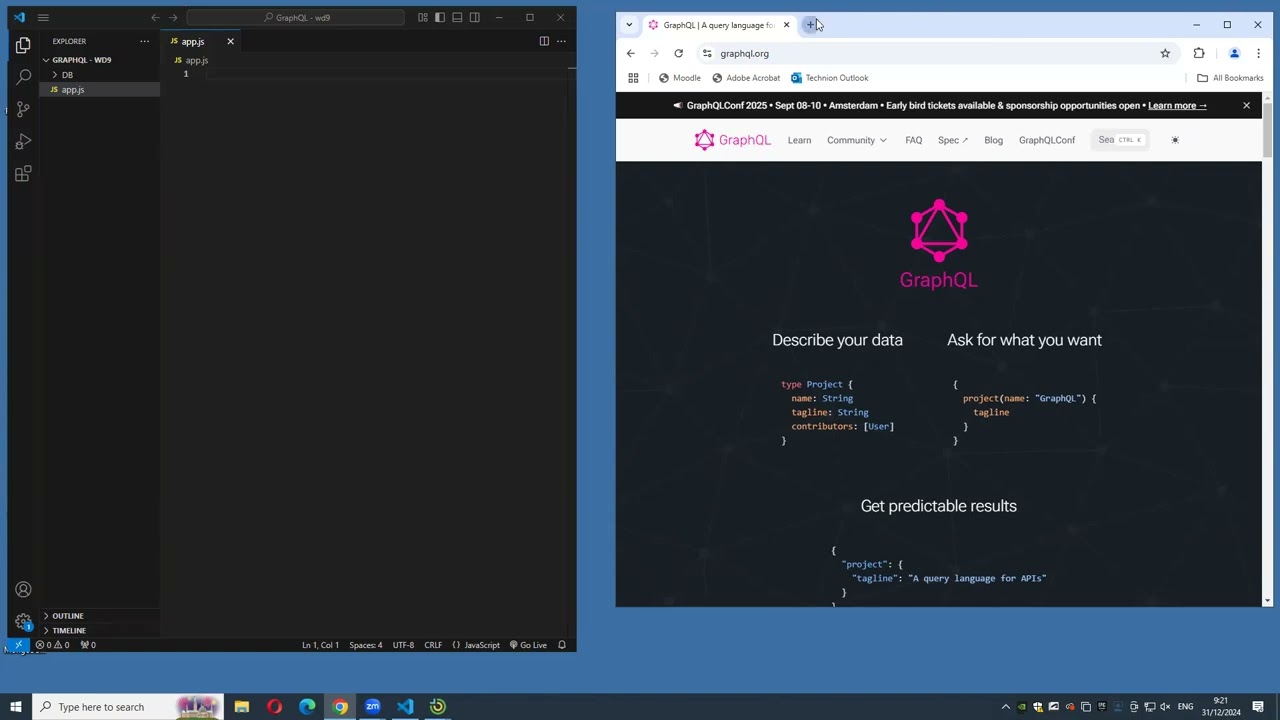This screenshot has width=1280, height=720.
Task: Open the Moodle bookmark
Action: tap(679, 78)
